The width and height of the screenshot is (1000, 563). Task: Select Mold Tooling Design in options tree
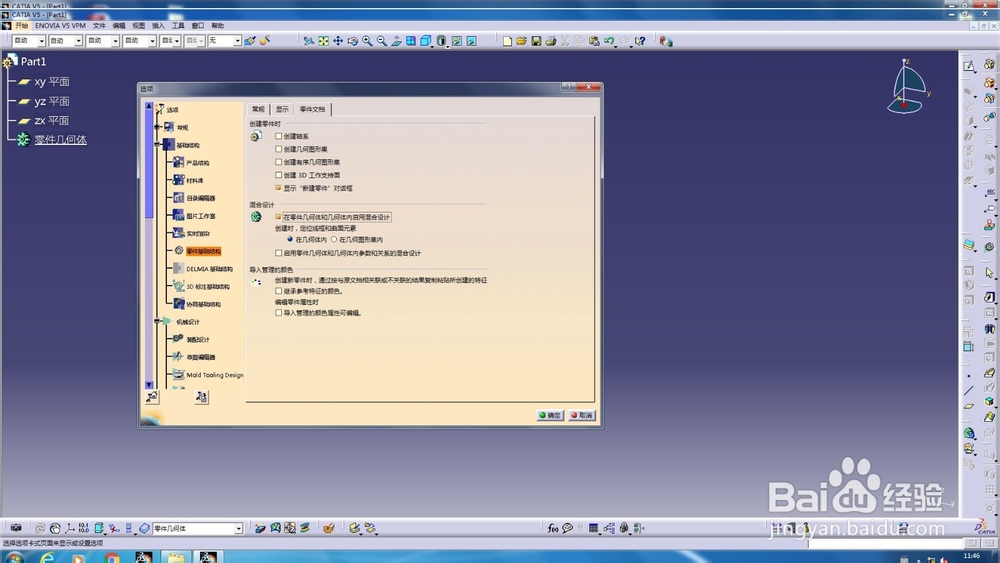[x=215, y=375]
